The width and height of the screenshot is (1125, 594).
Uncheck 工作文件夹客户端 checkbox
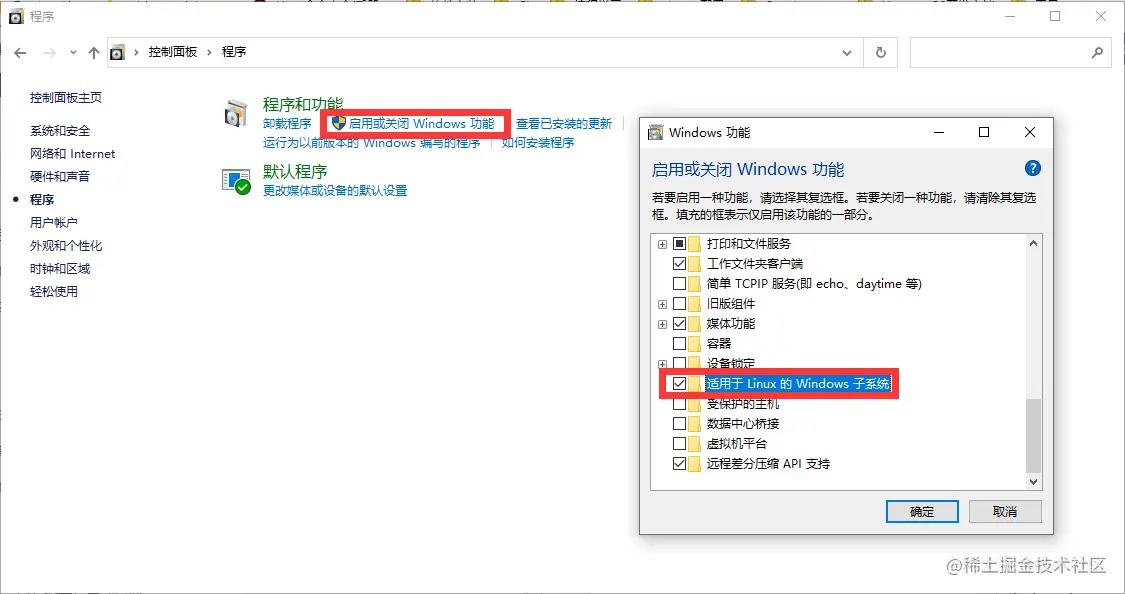(679, 263)
